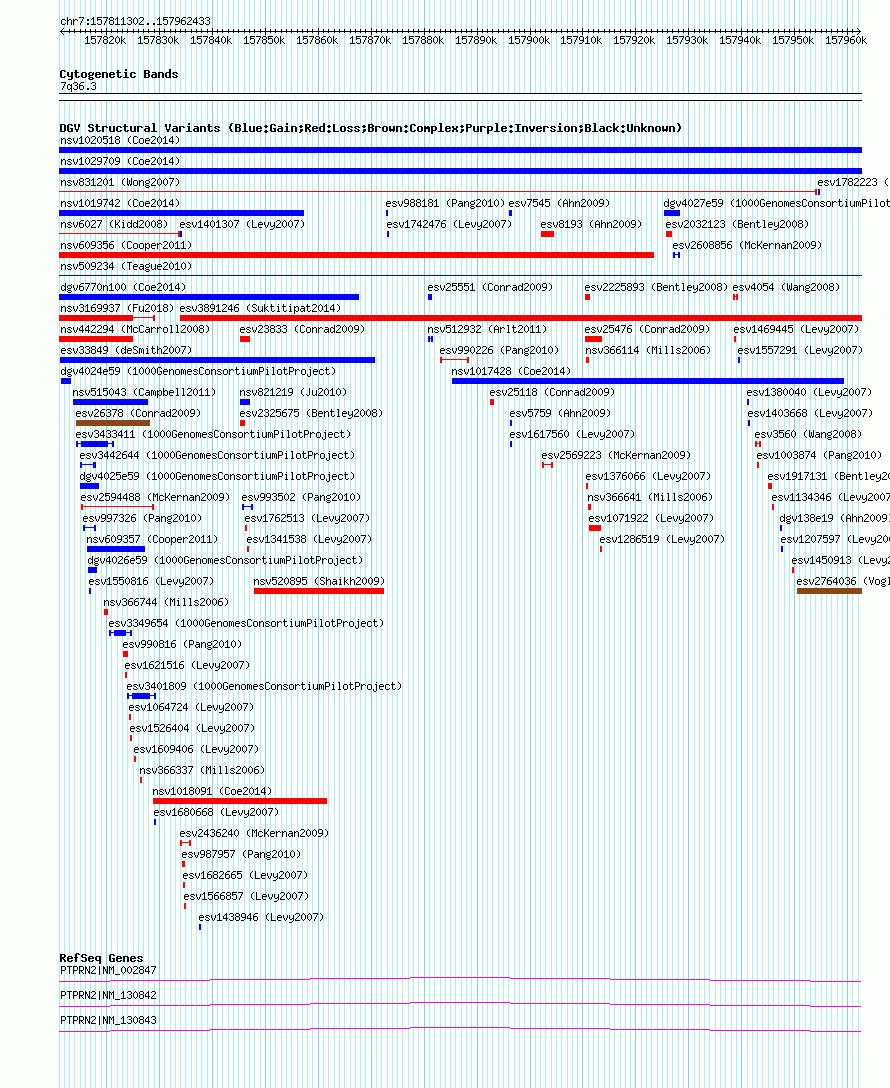Click the brown esv26378 (Conrad2009) bar

112,423
